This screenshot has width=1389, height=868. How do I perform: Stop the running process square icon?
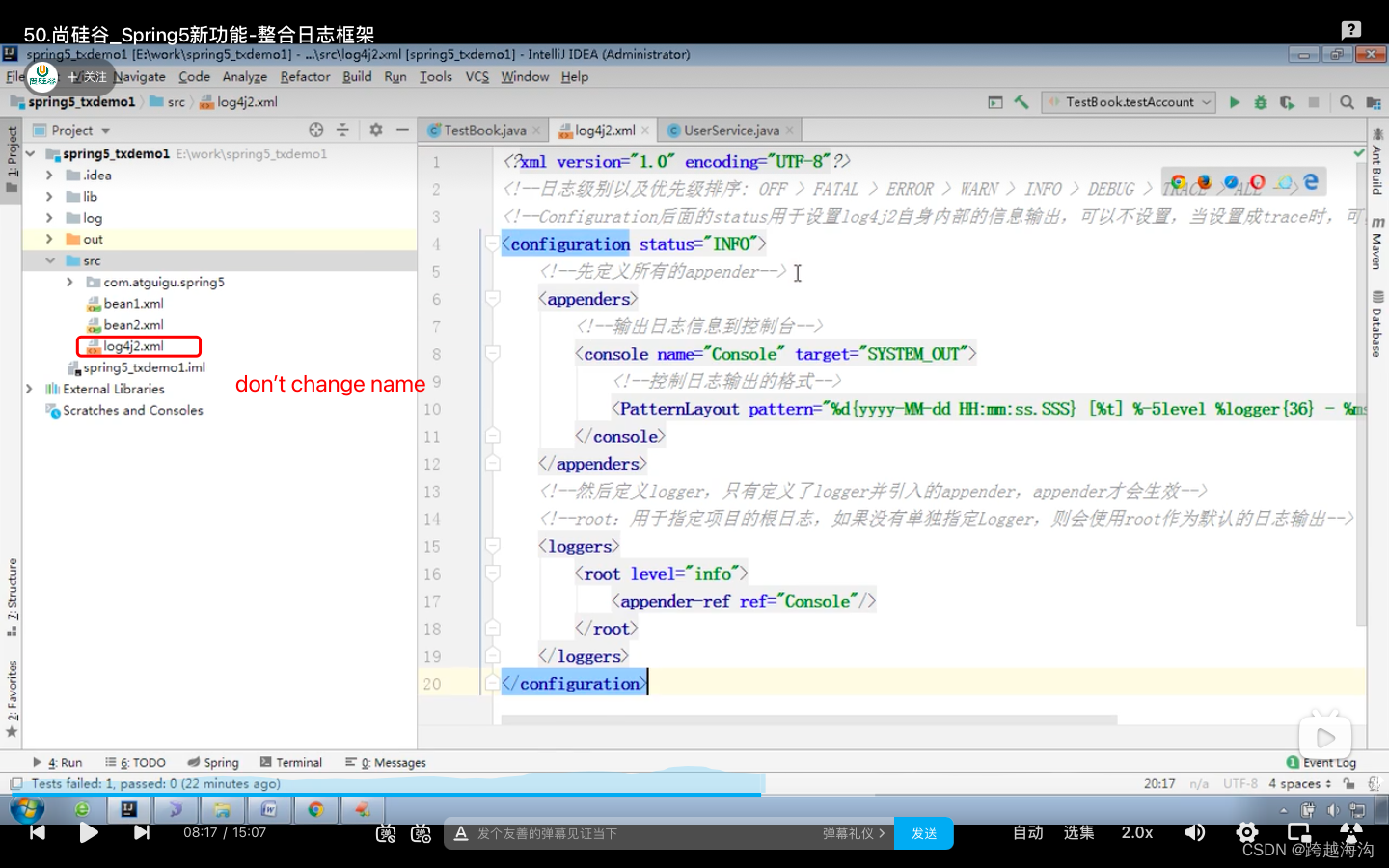tap(1314, 102)
